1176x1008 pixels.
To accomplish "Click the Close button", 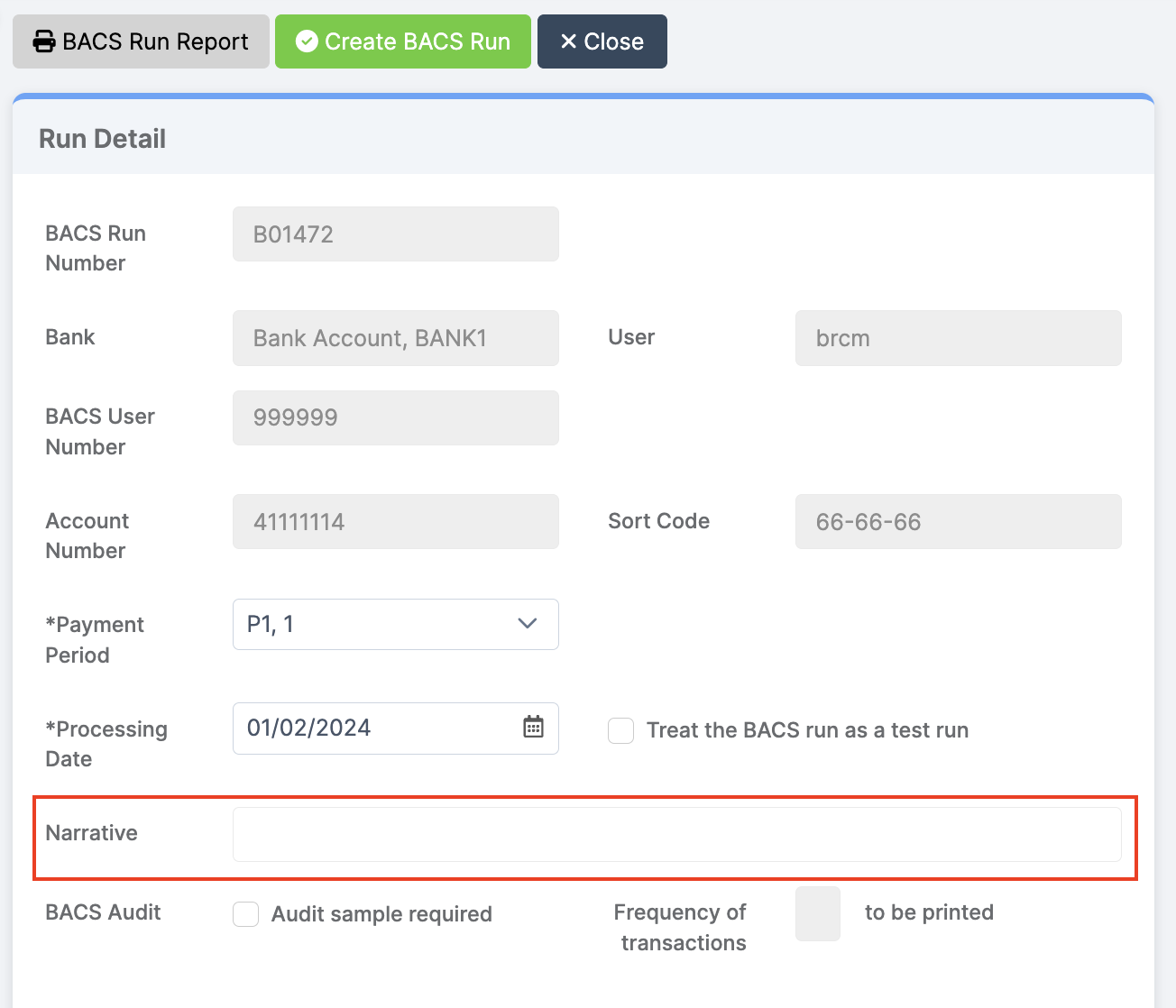I will click(602, 41).
